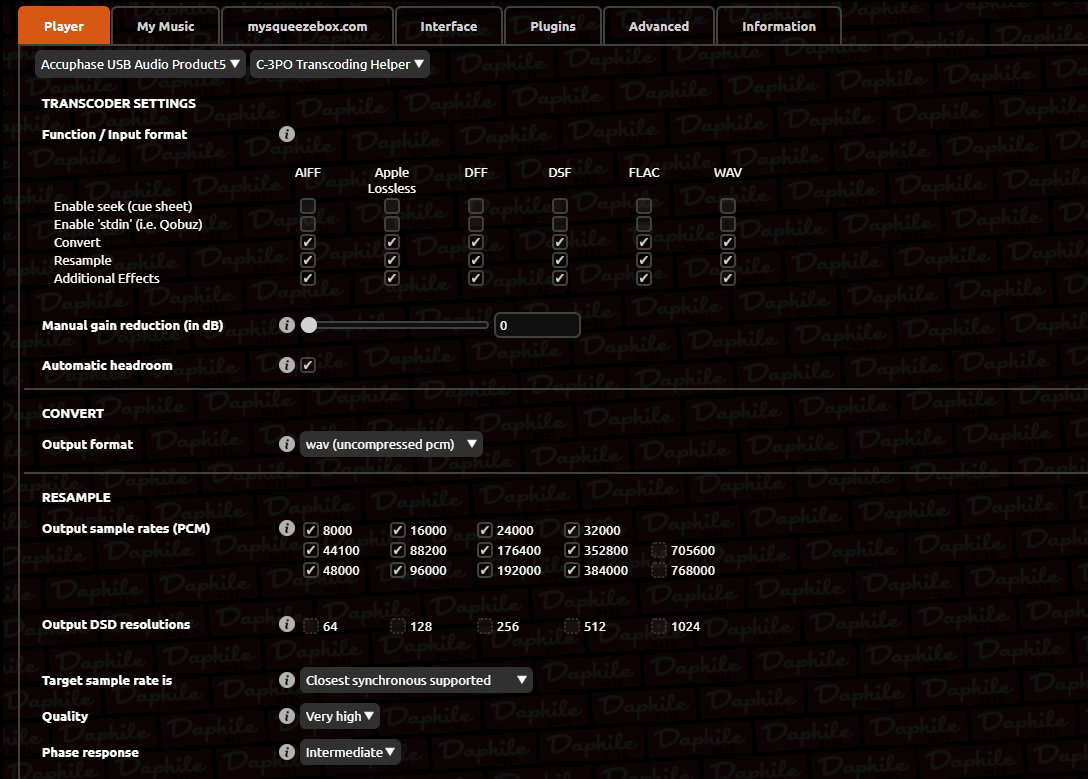Image resolution: width=1088 pixels, height=779 pixels.
Task: Disable the 44100 output sample rate
Action: [x=311, y=550]
